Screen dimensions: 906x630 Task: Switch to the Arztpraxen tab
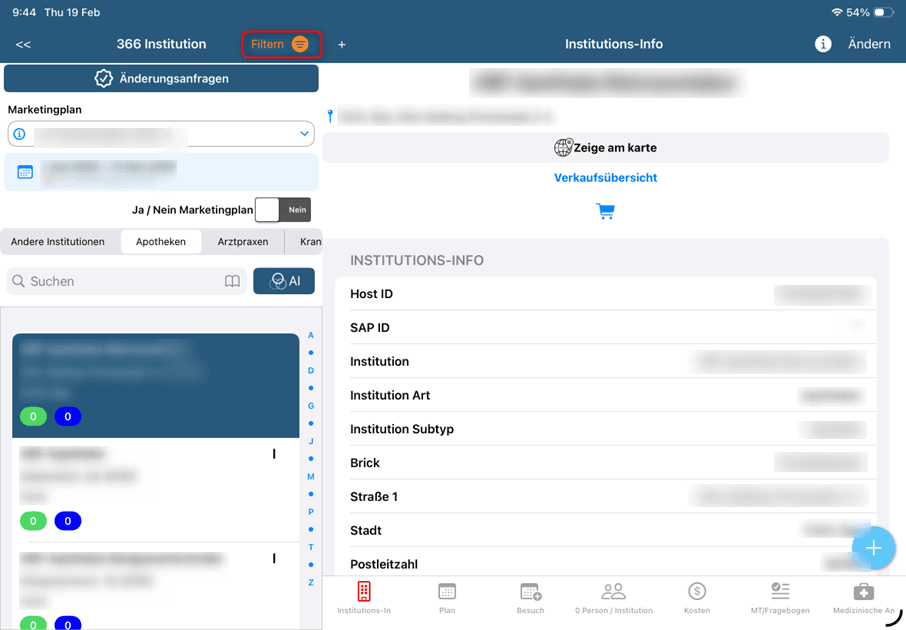point(243,242)
